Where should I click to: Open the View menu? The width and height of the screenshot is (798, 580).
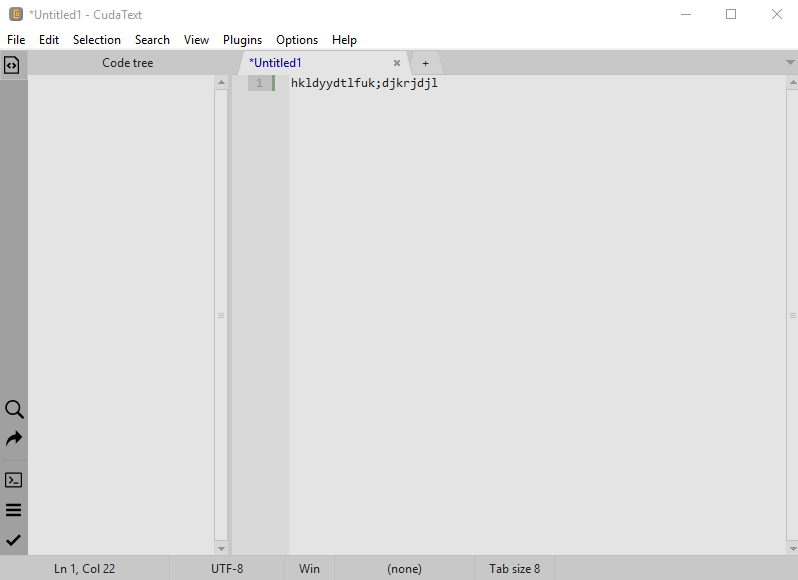[196, 40]
